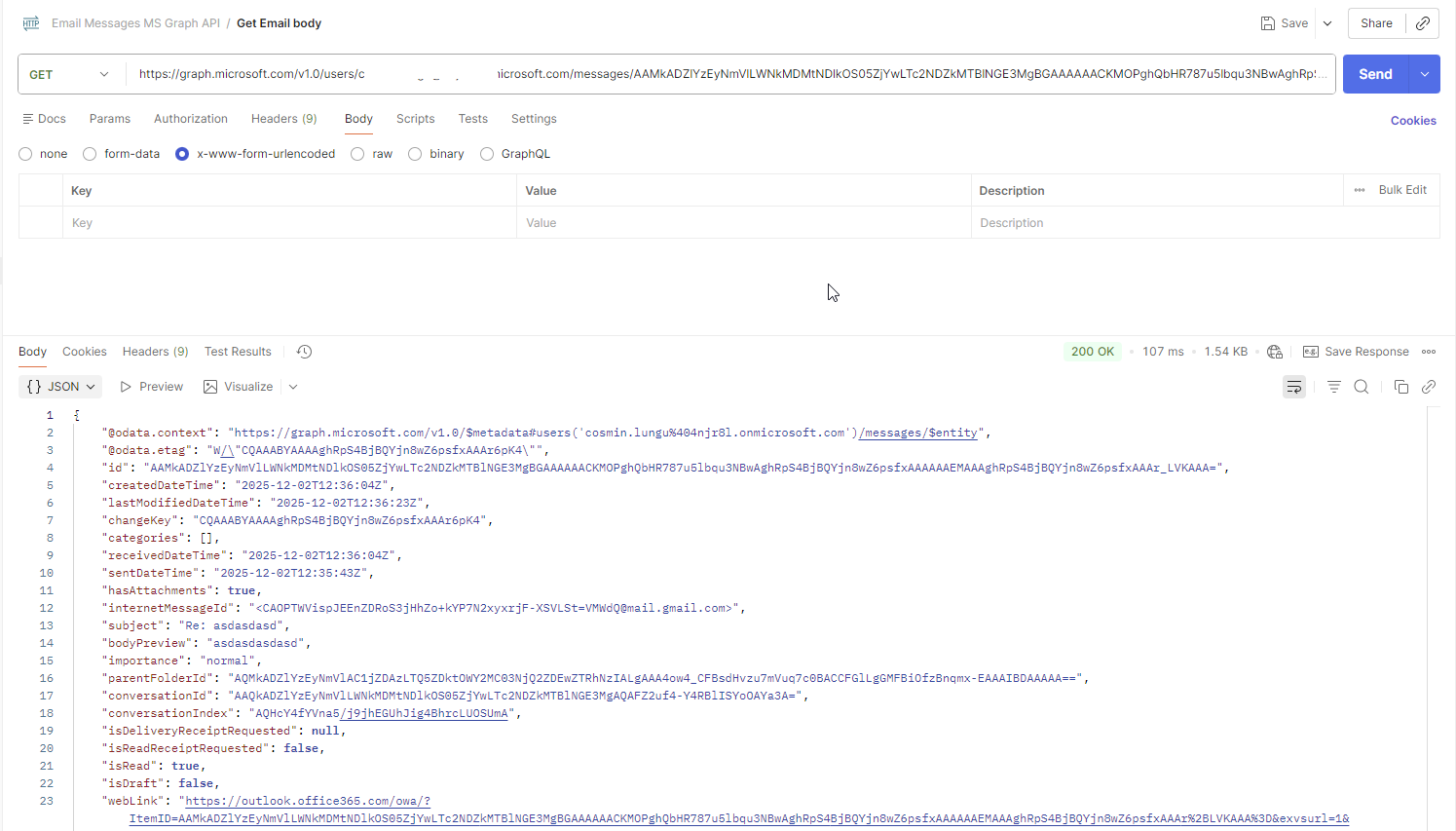Select the GraphQL body radio button
Screen dimensions: 1456x831
coord(487,154)
